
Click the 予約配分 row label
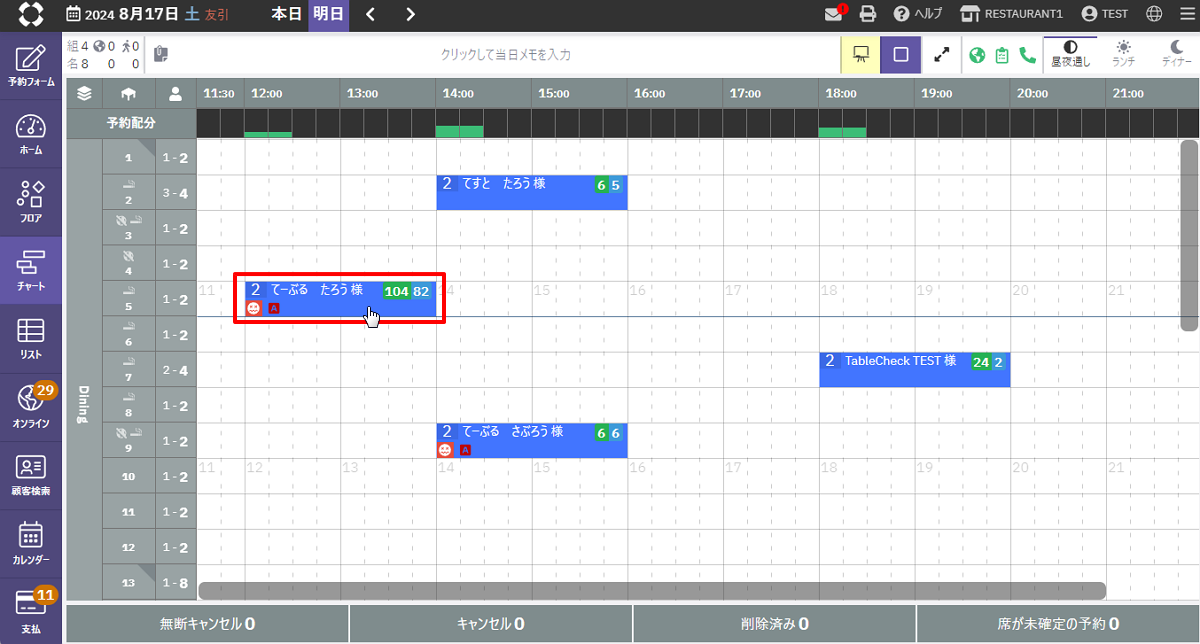click(132, 124)
